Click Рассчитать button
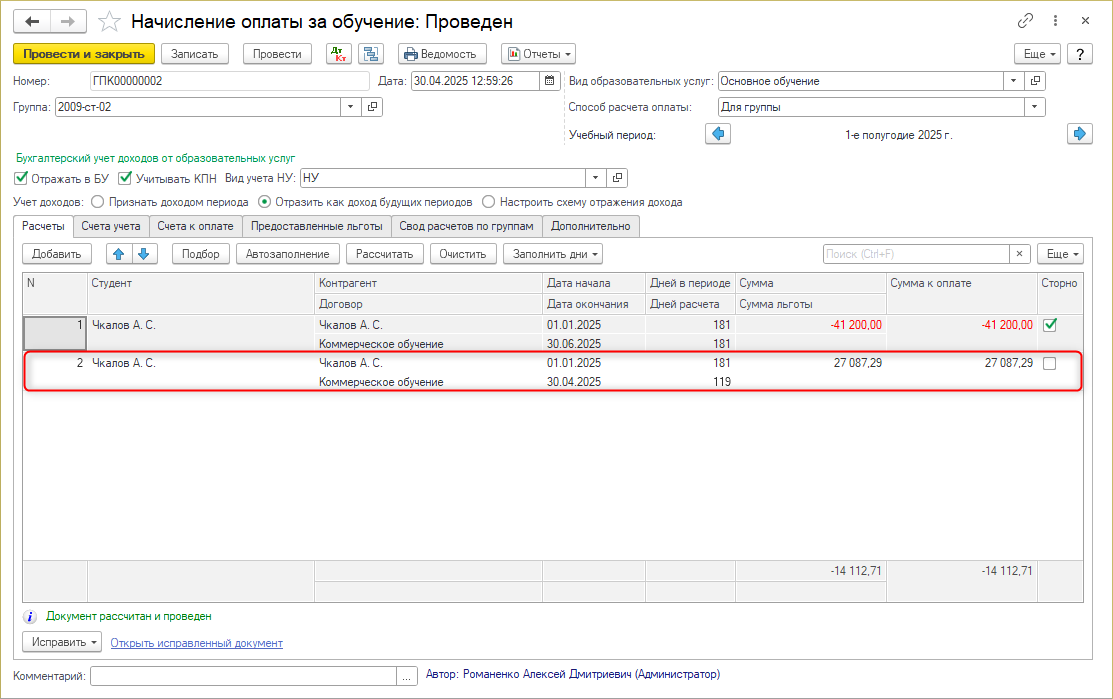Screen dimensions: 1113x699 [385, 254]
